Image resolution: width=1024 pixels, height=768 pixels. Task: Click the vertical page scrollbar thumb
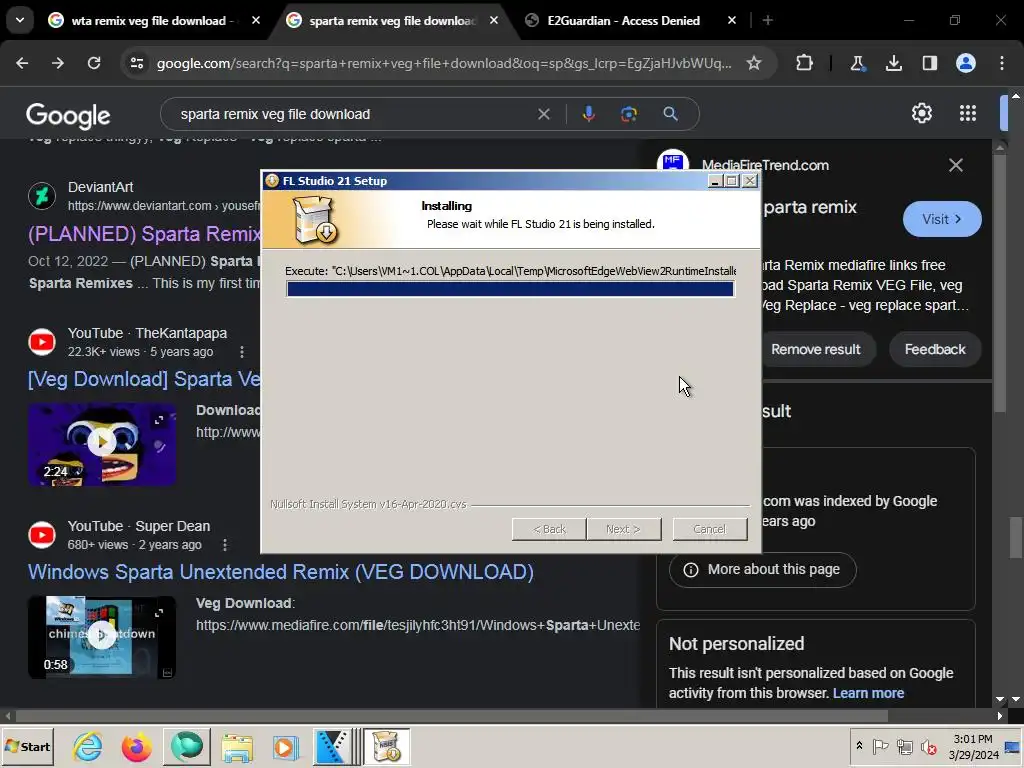pyautogui.click(x=1016, y=538)
